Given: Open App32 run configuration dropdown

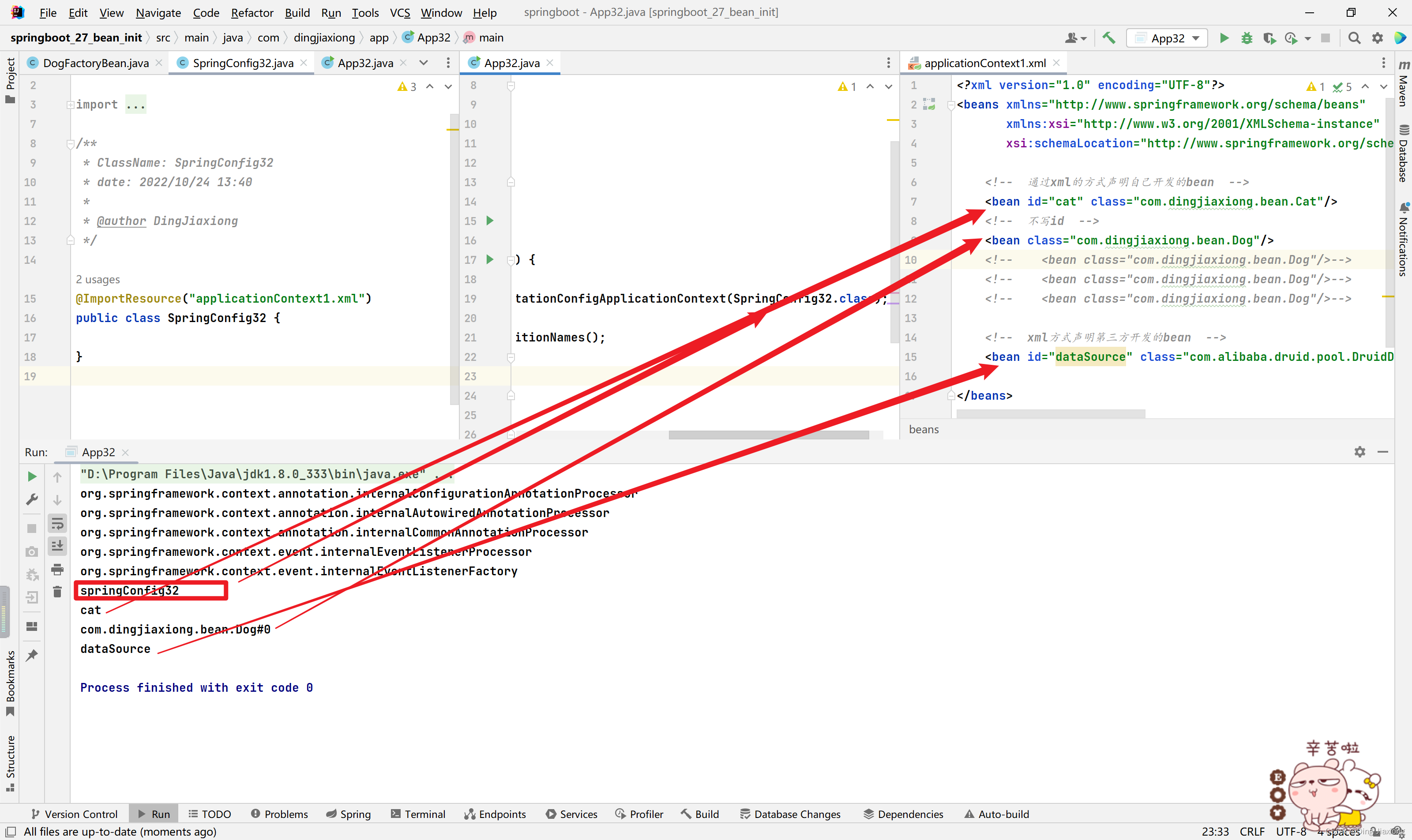Looking at the screenshot, I should (1167, 38).
